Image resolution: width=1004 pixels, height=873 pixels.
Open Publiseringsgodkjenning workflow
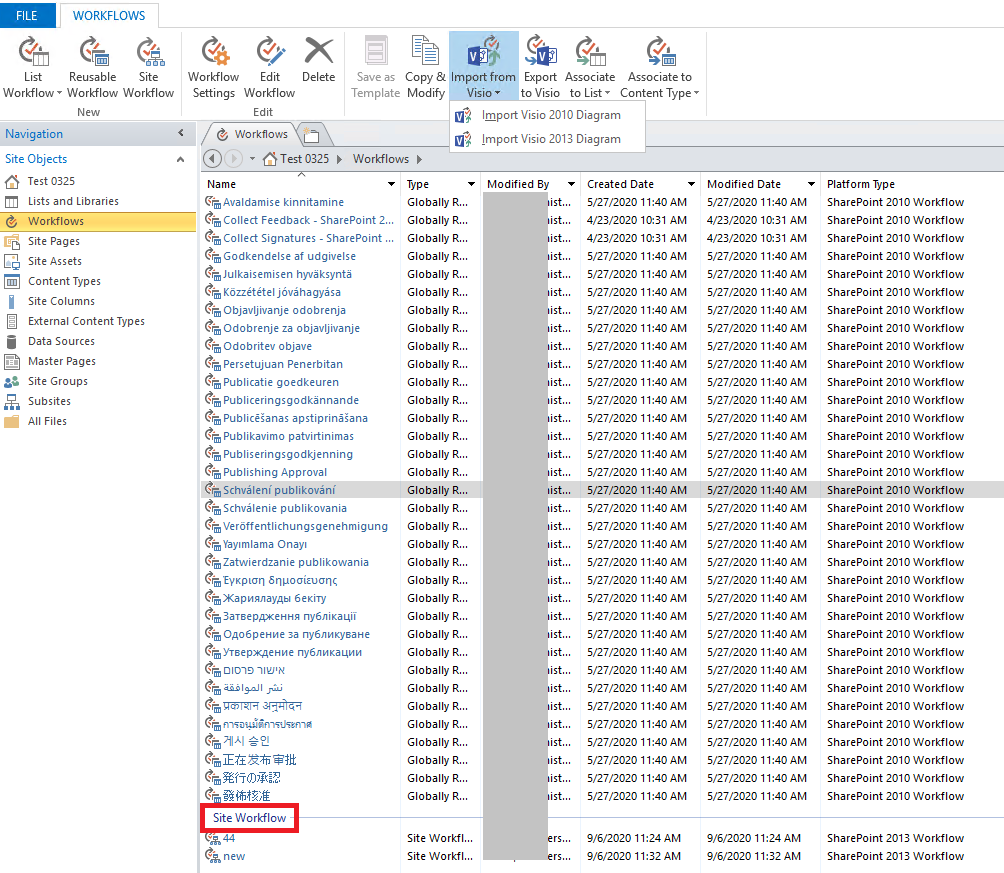click(287, 454)
